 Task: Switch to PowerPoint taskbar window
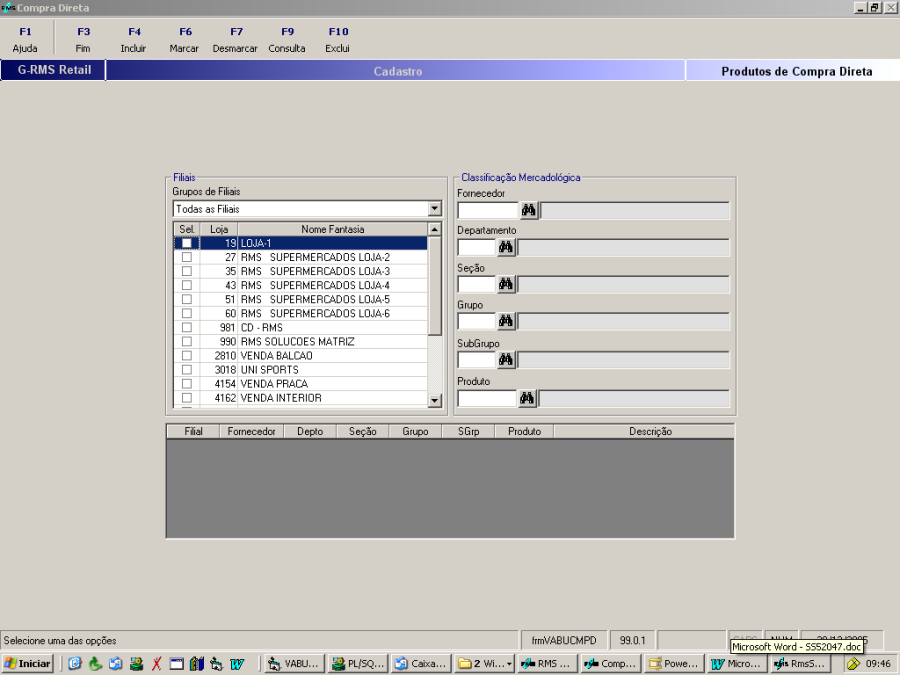click(x=674, y=664)
